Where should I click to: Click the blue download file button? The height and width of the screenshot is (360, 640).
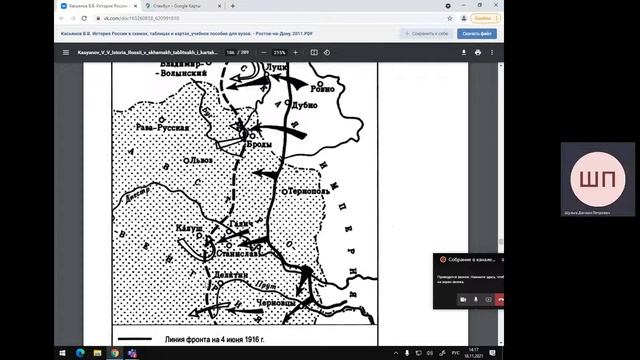(x=477, y=33)
